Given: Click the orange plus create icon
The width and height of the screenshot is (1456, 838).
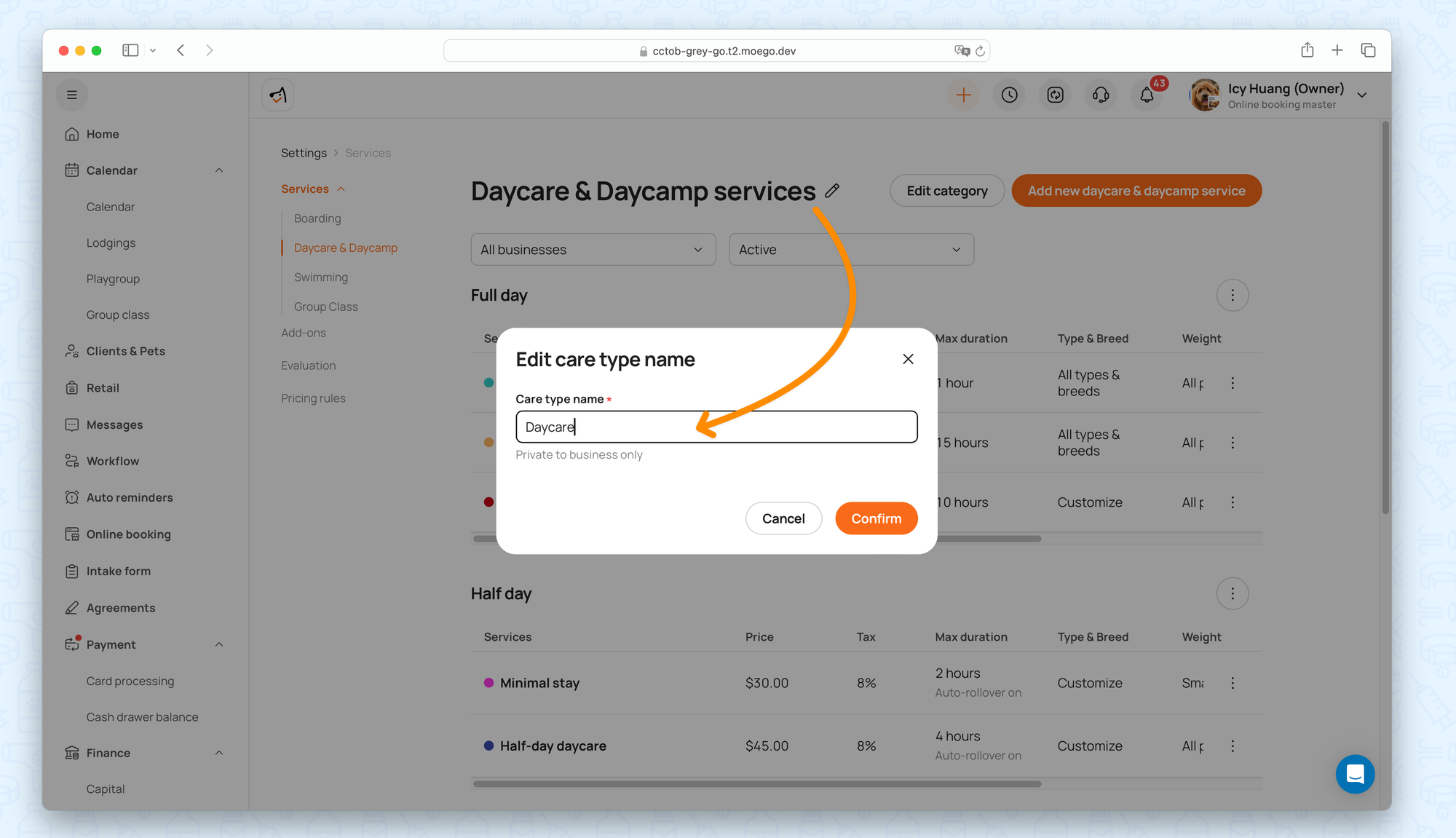Looking at the screenshot, I should [x=963, y=95].
